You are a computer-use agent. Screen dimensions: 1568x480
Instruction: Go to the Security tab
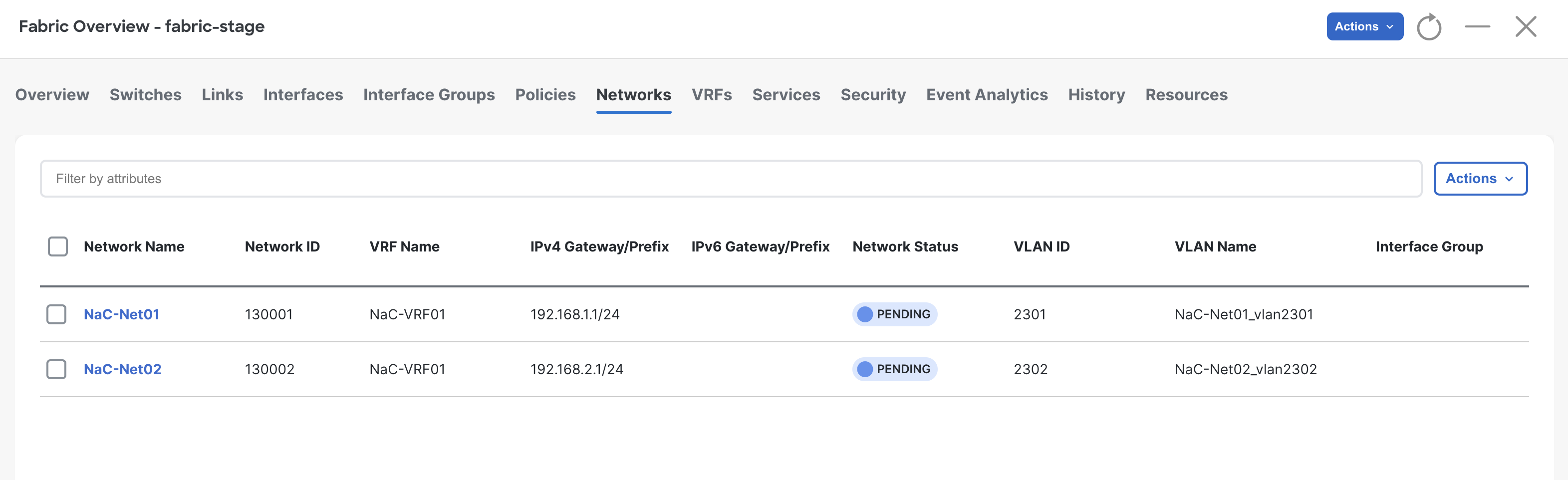(873, 95)
